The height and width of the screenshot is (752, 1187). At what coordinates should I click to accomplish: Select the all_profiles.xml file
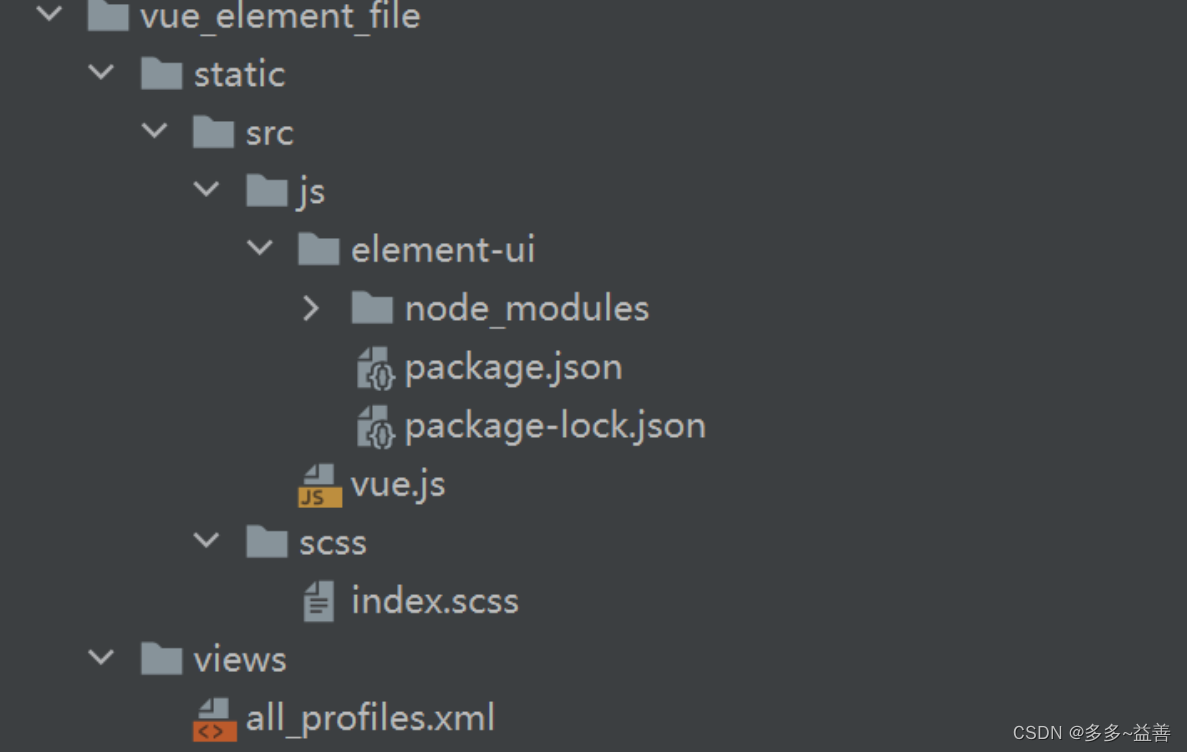tap(370, 717)
